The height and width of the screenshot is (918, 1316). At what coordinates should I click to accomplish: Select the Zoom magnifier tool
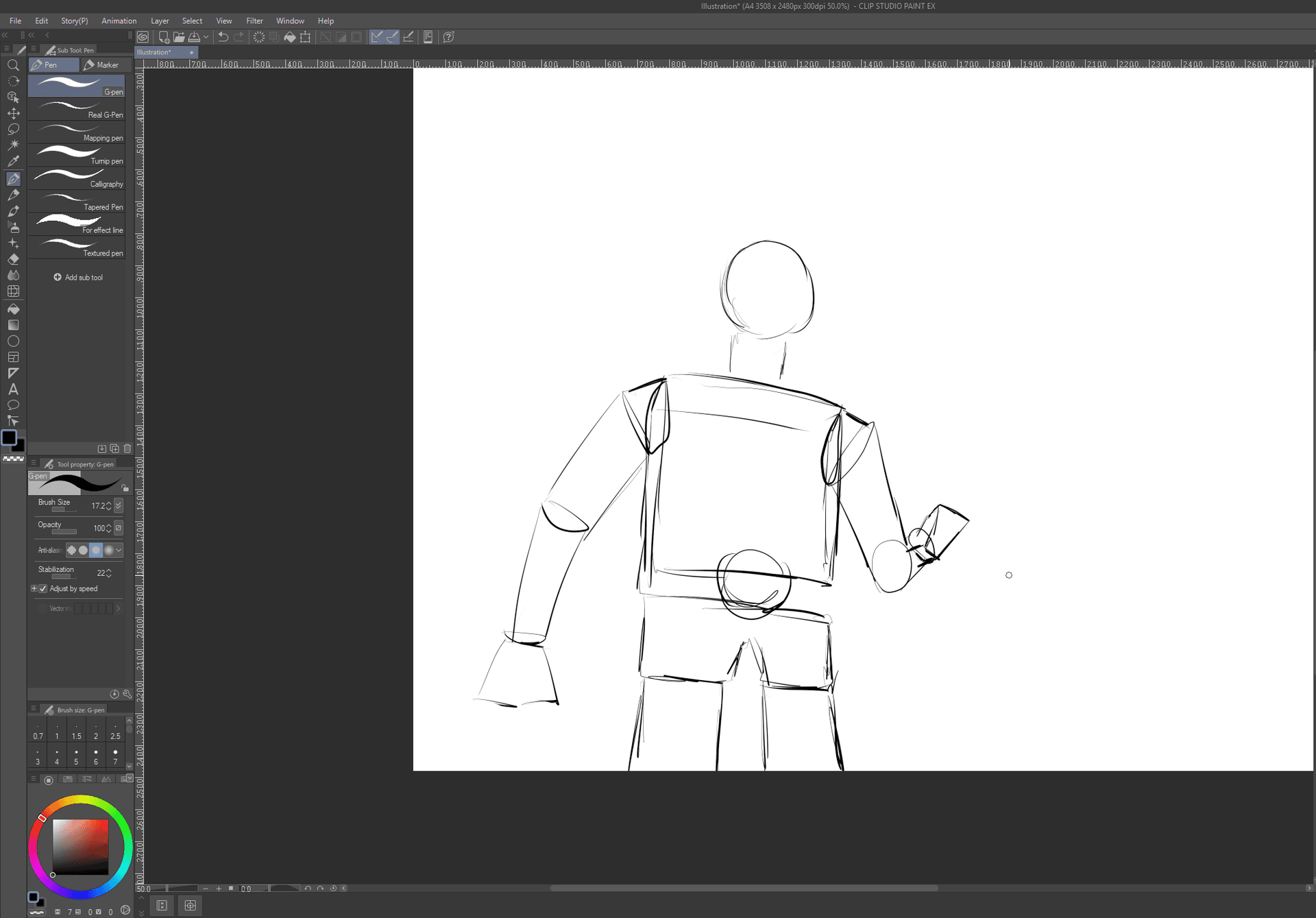click(x=13, y=65)
